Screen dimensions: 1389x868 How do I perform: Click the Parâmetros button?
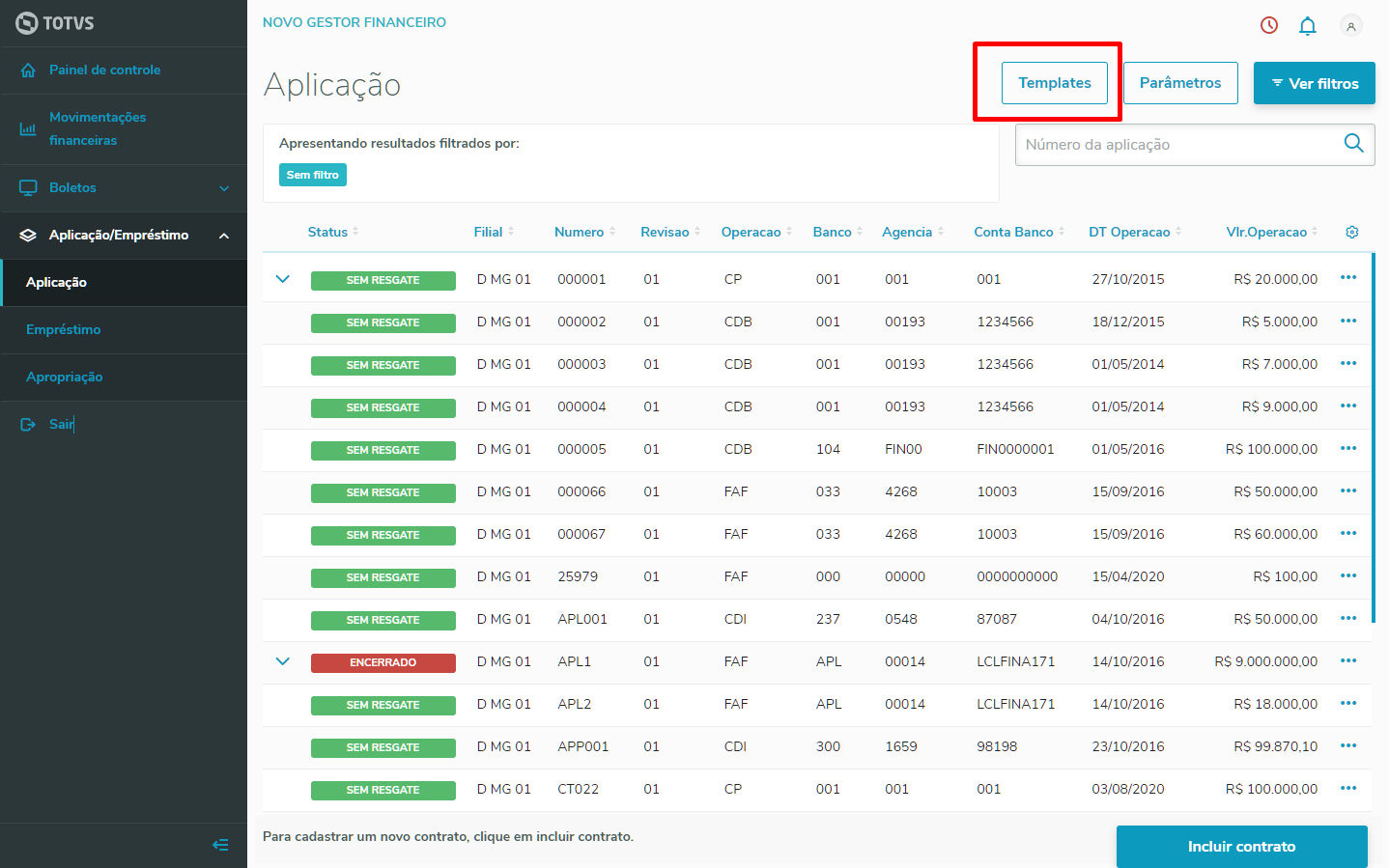coord(1180,83)
